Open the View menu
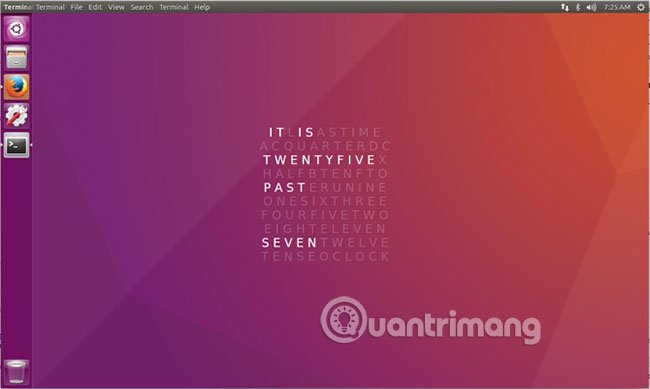This screenshot has width=650, height=389. pos(116,7)
